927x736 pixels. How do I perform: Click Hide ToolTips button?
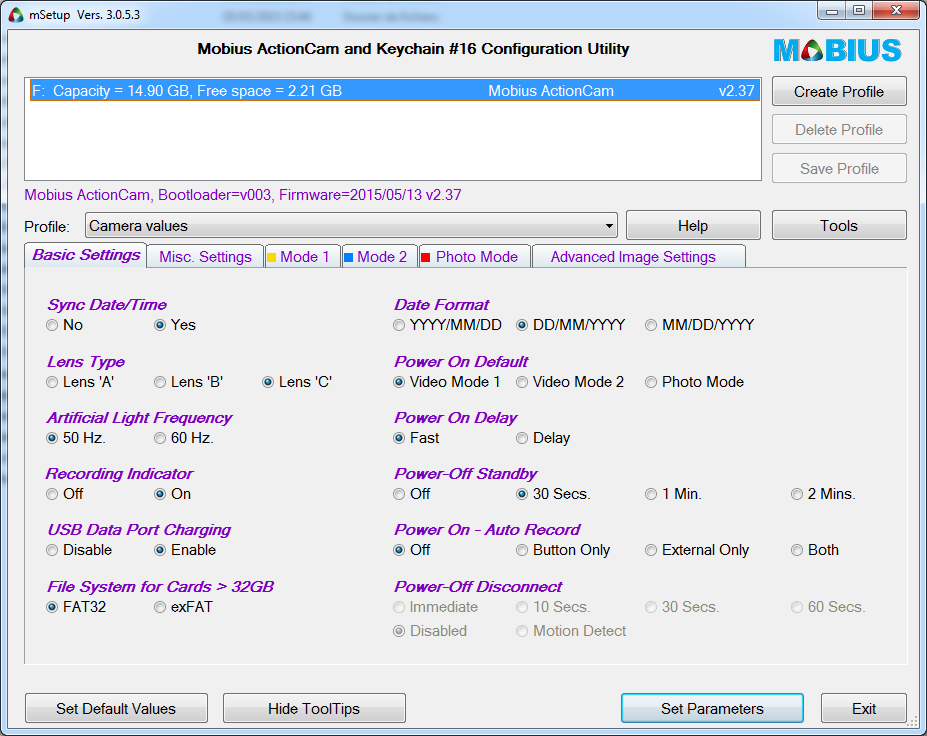[x=314, y=708]
